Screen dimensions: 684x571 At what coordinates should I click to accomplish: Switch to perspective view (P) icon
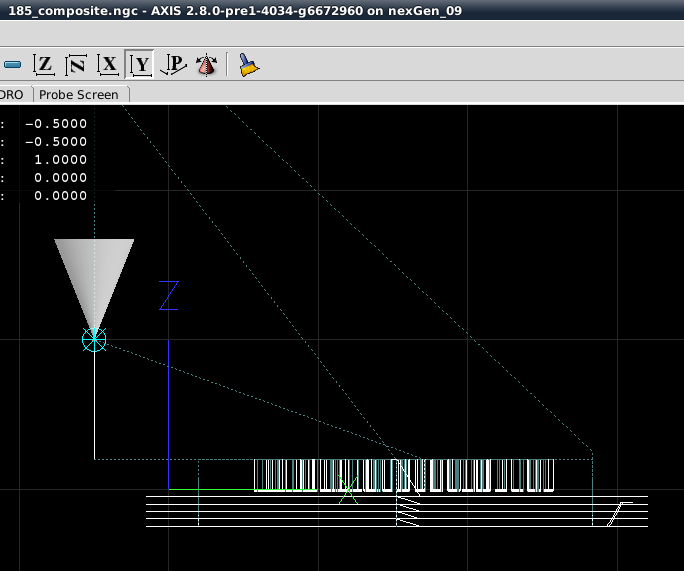tap(173, 65)
